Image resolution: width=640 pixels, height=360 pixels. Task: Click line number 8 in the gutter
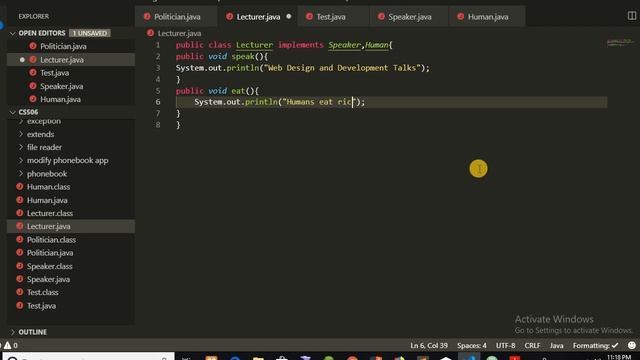[x=158, y=125]
